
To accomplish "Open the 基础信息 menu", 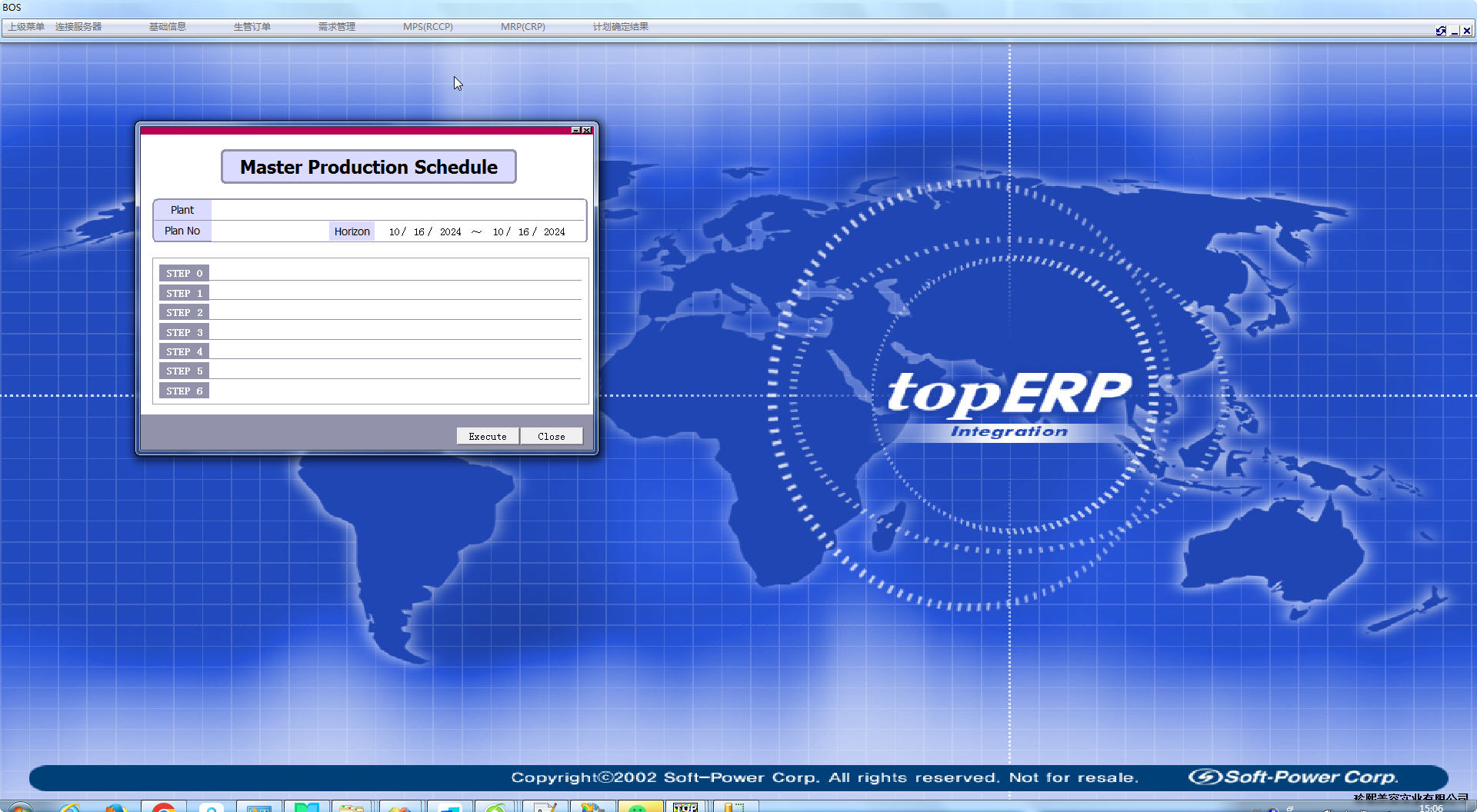I will point(167,27).
